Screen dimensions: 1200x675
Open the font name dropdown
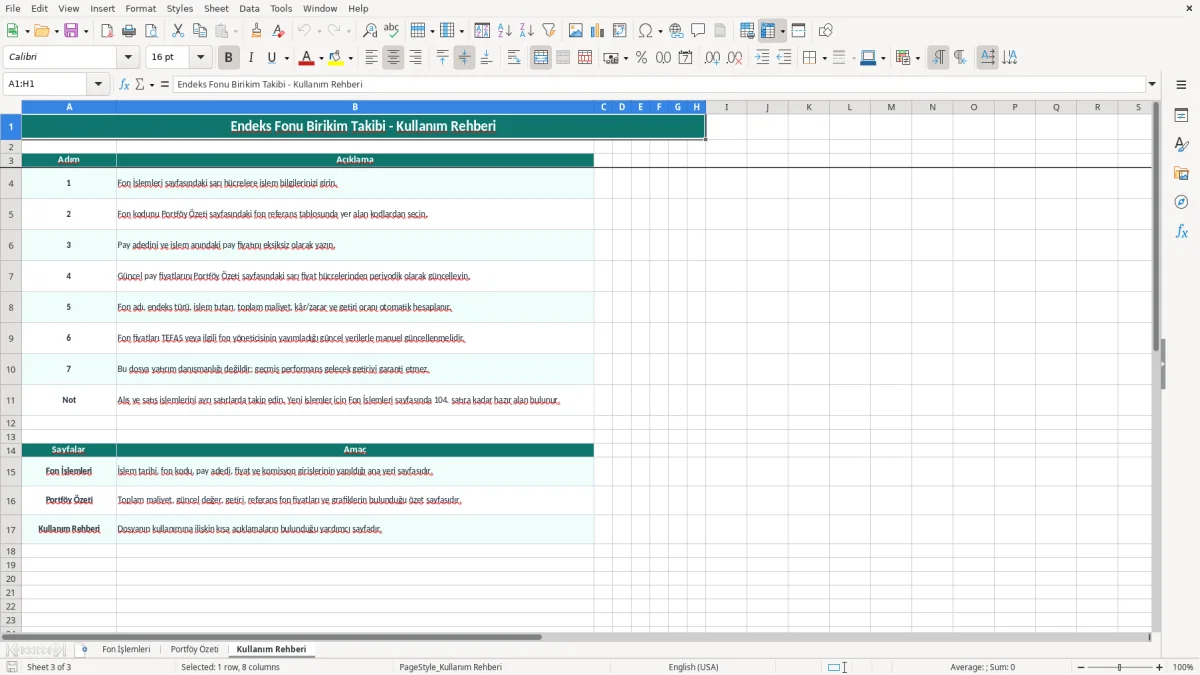[127, 58]
